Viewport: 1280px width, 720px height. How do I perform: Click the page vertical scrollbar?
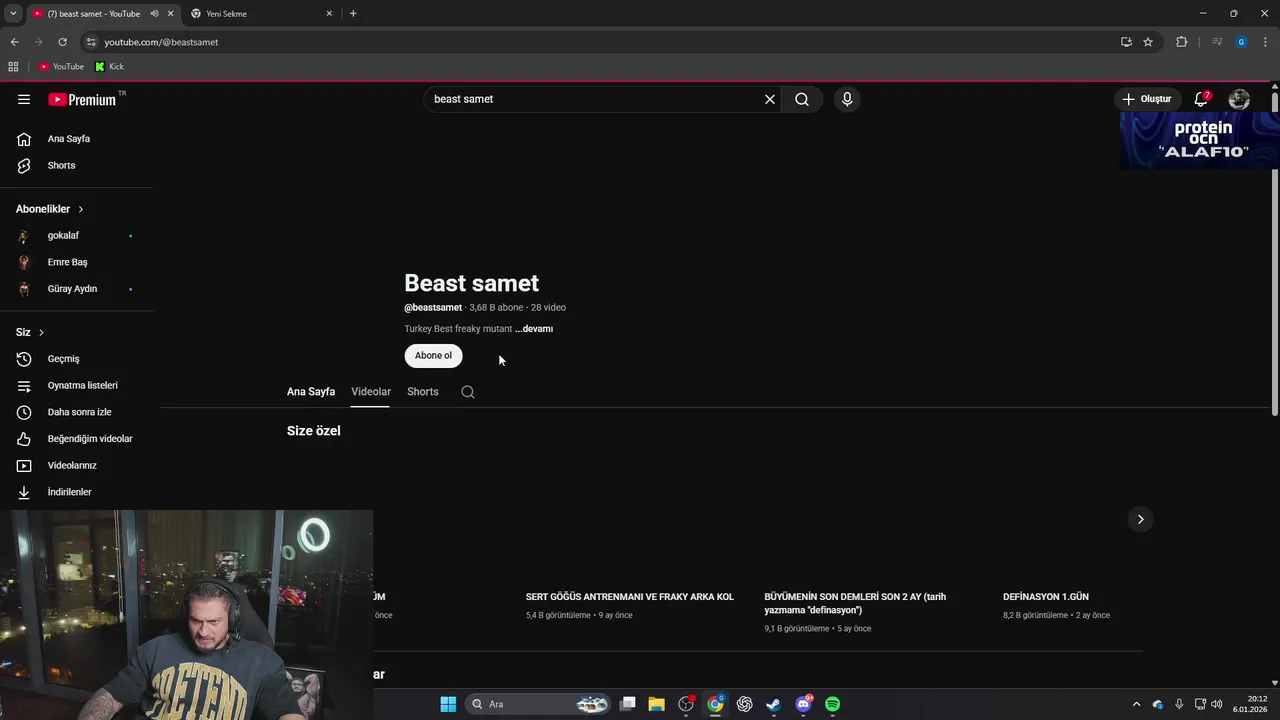tap(1275, 255)
